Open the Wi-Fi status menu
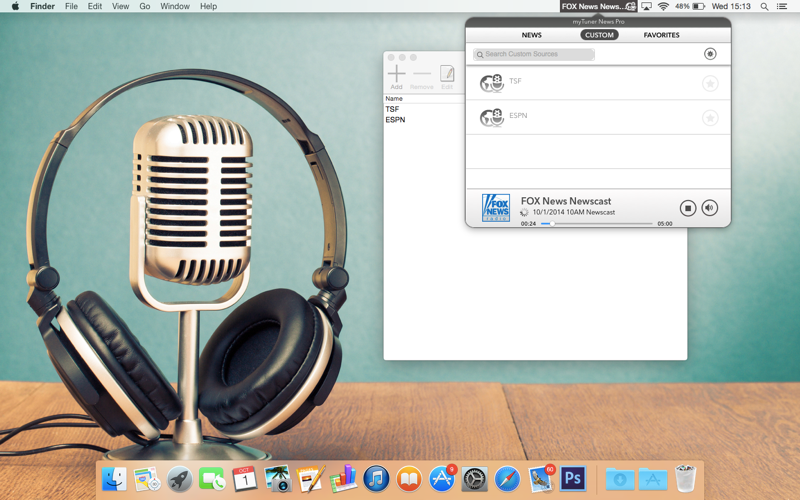The height and width of the screenshot is (500, 800). click(663, 6)
